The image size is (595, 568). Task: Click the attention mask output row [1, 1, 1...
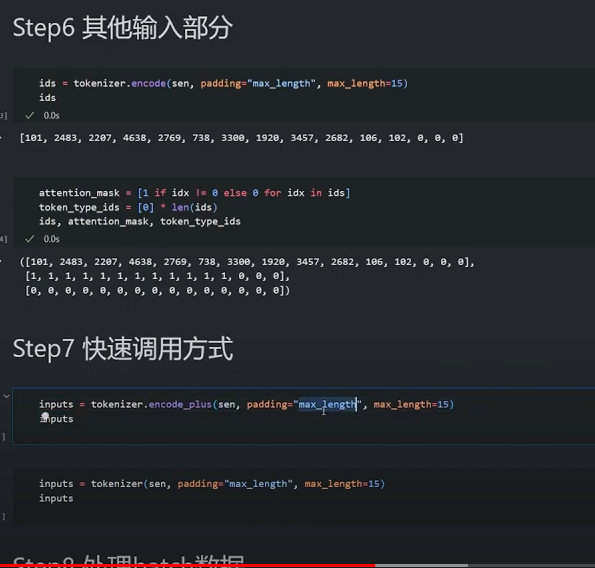pos(157,276)
